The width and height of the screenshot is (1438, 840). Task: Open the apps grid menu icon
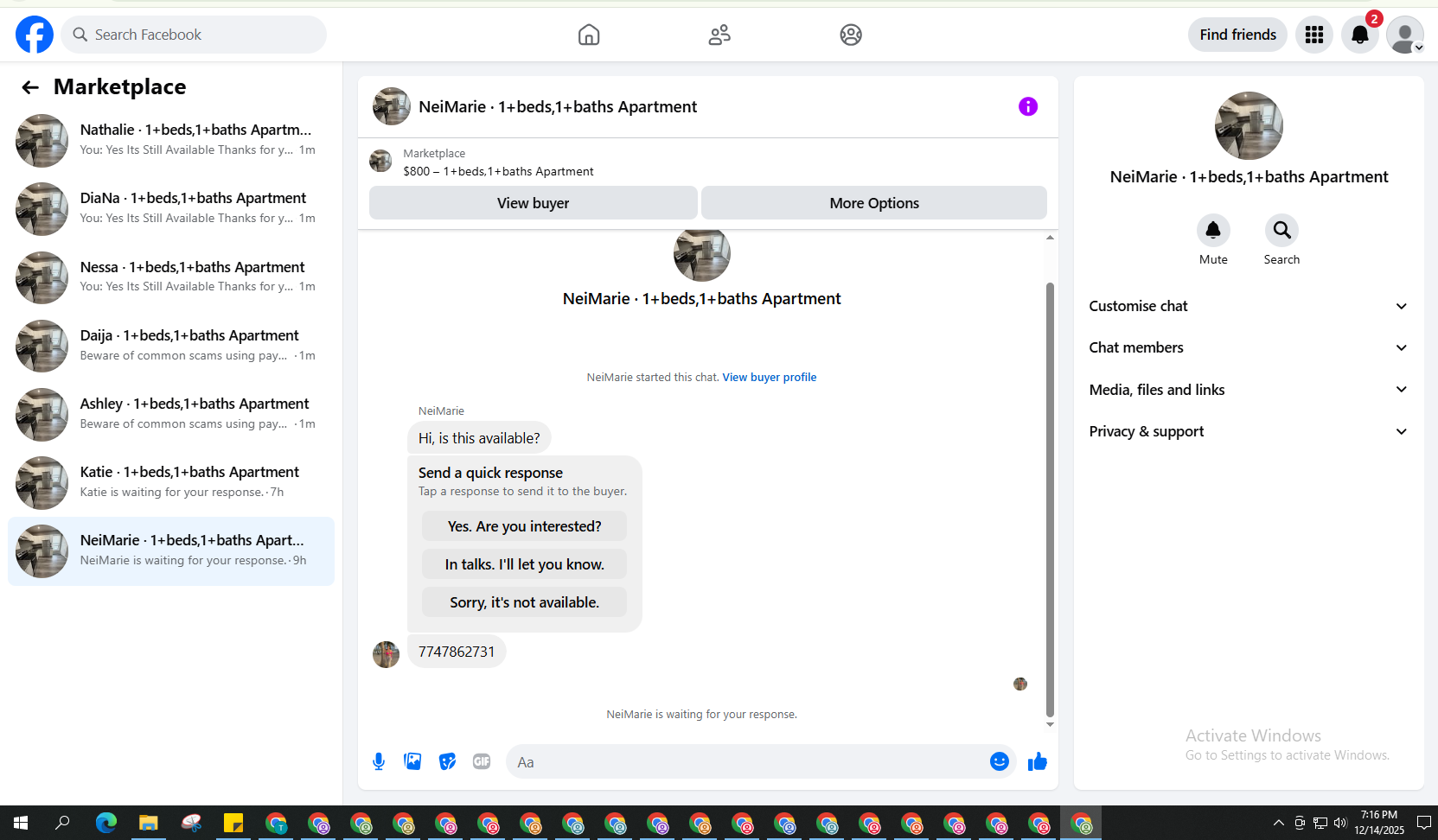[1314, 35]
